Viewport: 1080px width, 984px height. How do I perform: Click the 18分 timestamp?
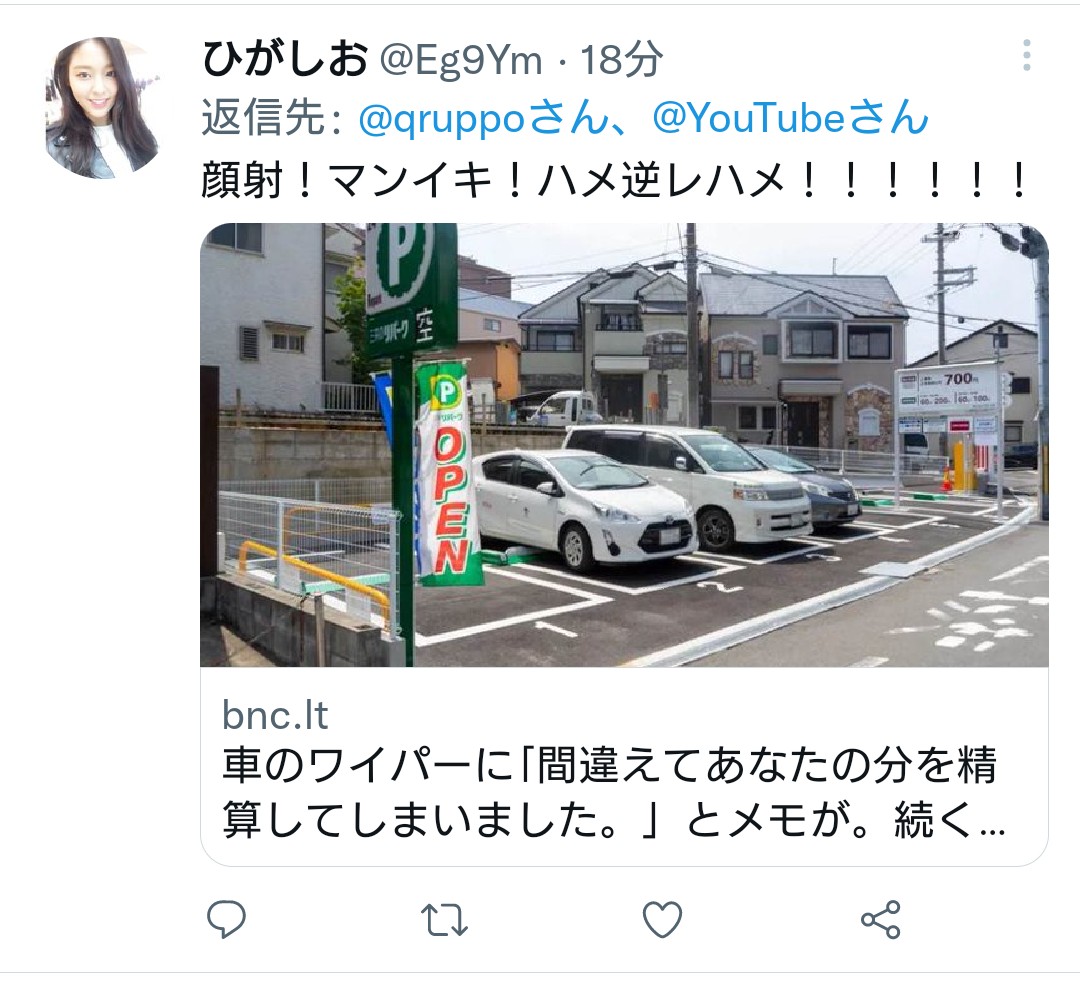coord(621,60)
